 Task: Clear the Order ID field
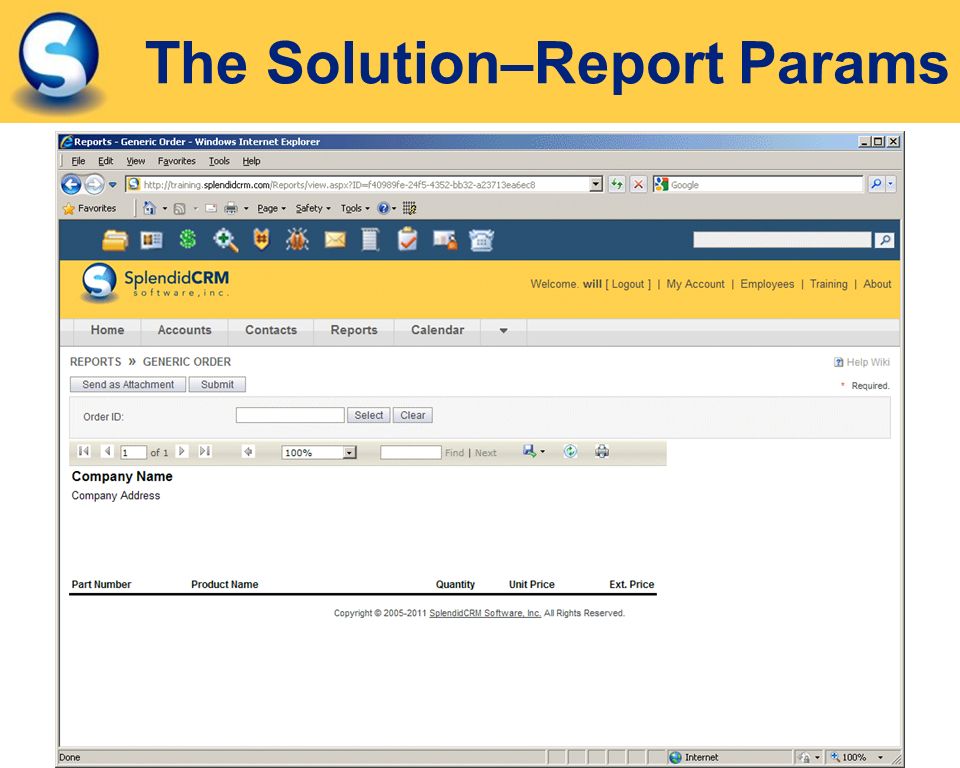click(x=413, y=415)
